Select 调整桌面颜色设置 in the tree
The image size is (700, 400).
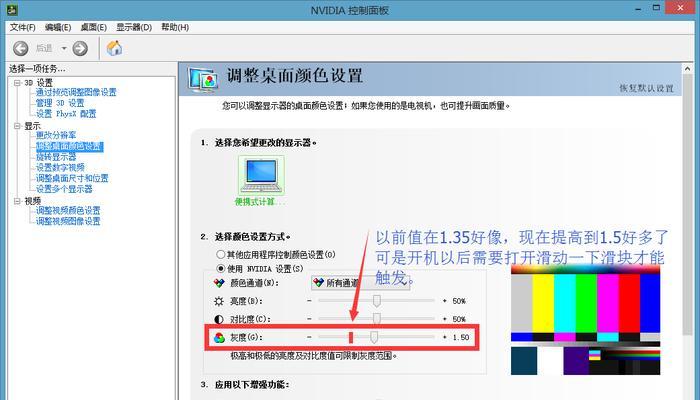click(69, 146)
